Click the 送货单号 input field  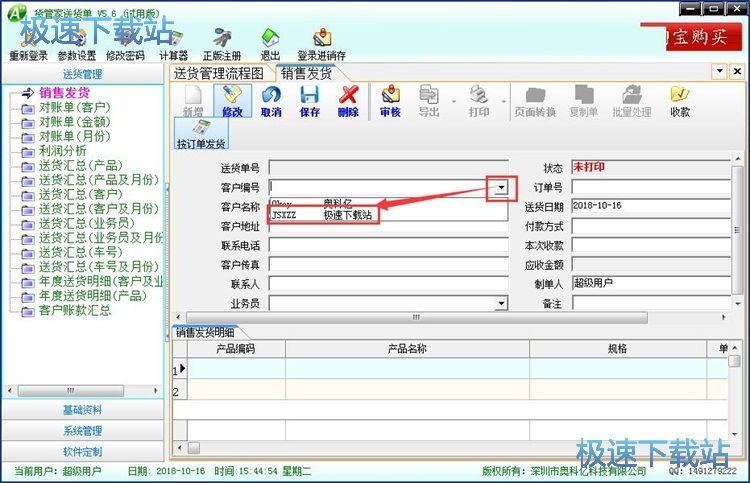tap(388, 167)
